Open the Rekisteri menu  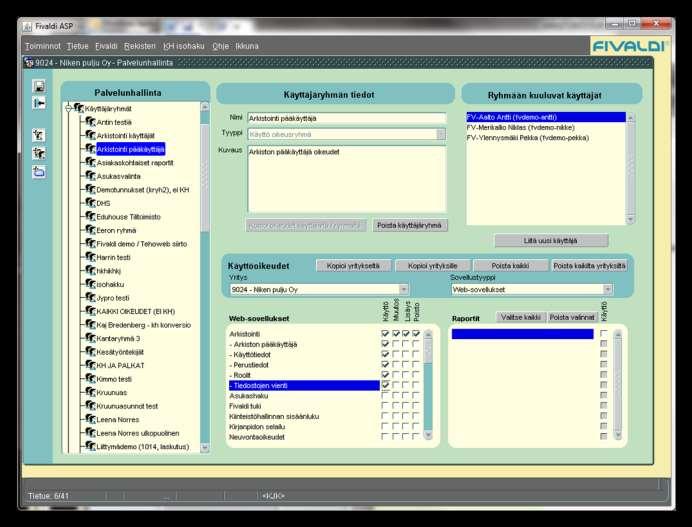tap(140, 46)
